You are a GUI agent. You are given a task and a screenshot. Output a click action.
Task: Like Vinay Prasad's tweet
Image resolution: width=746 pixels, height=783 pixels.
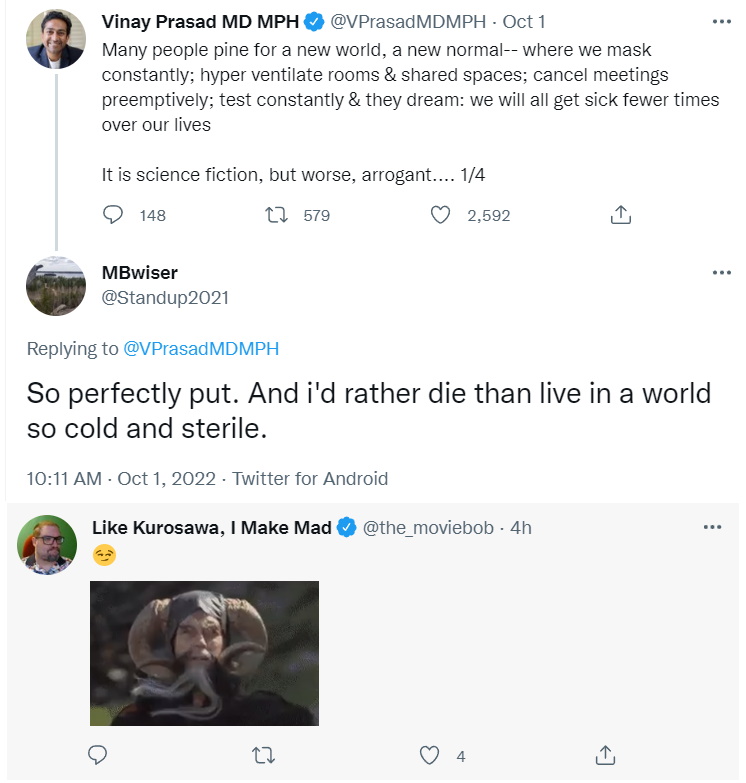click(440, 215)
